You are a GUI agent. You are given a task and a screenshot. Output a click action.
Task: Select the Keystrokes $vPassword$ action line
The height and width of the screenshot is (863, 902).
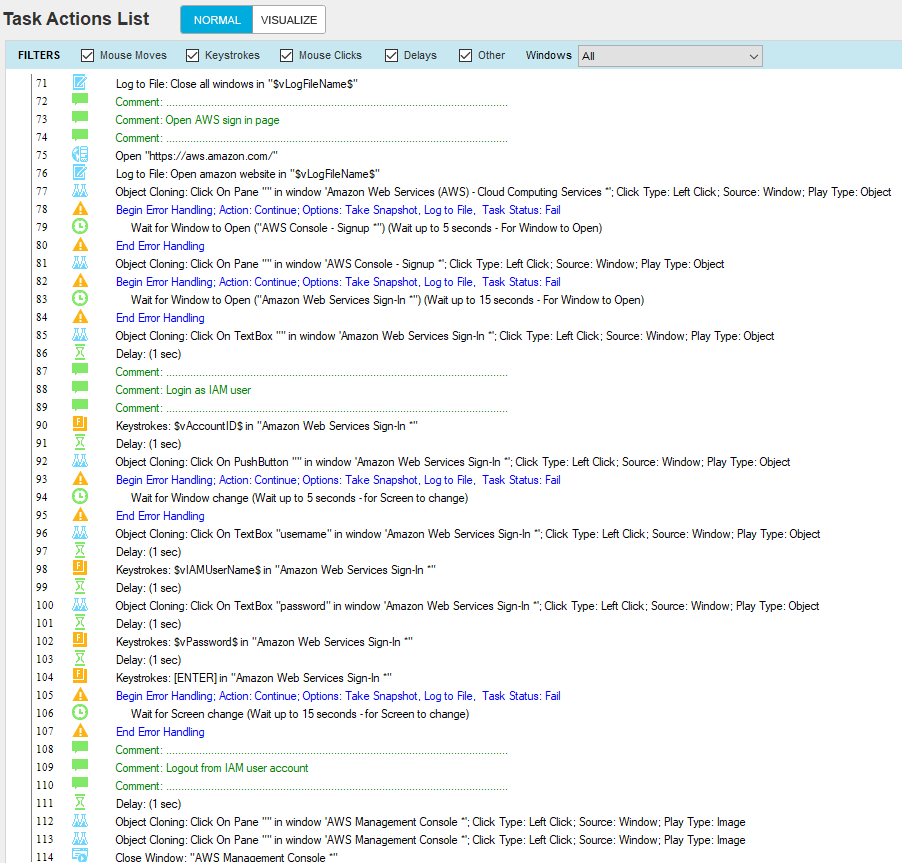[265, 641]
